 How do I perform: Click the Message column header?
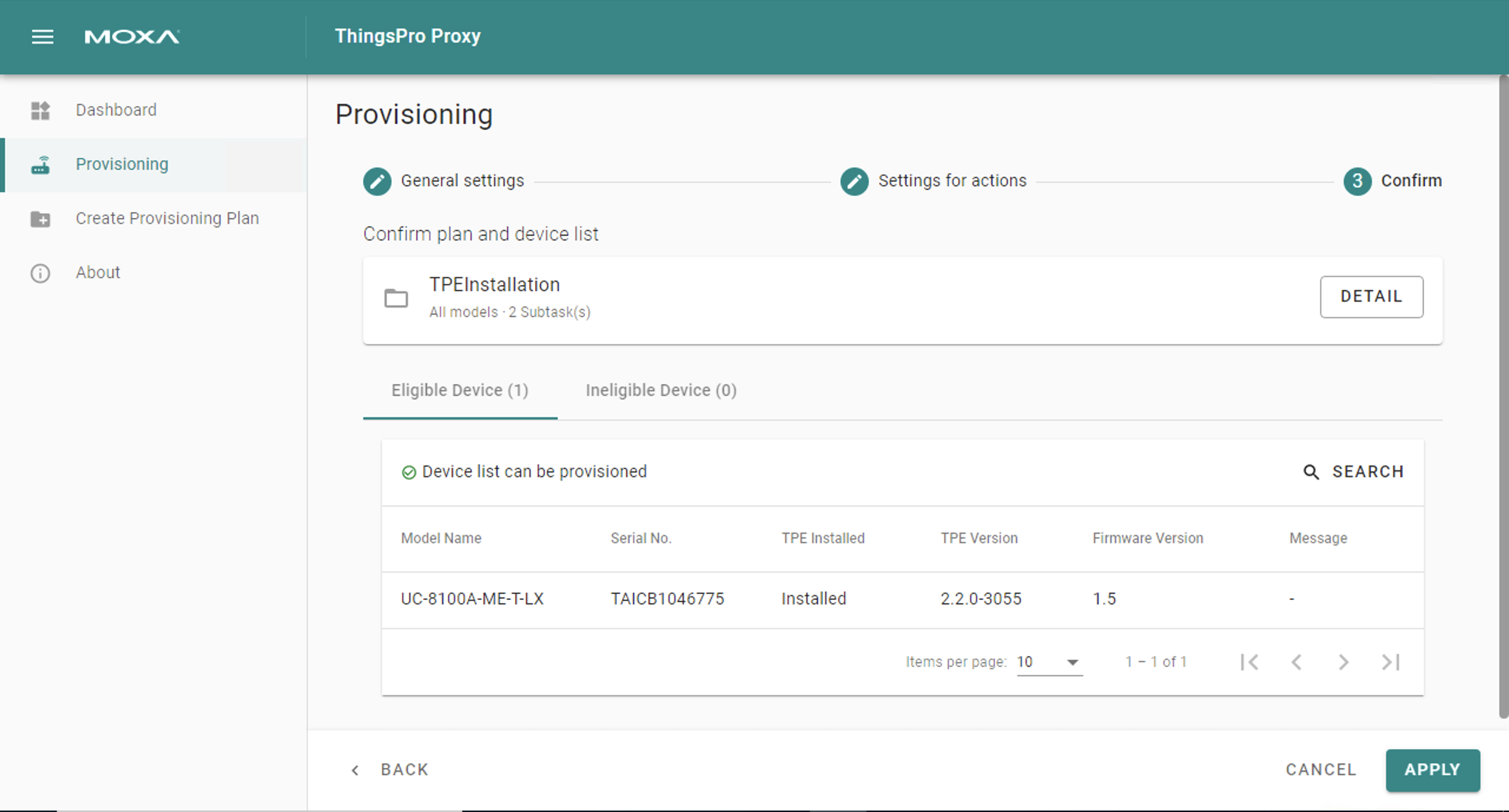coord(1318,539)
